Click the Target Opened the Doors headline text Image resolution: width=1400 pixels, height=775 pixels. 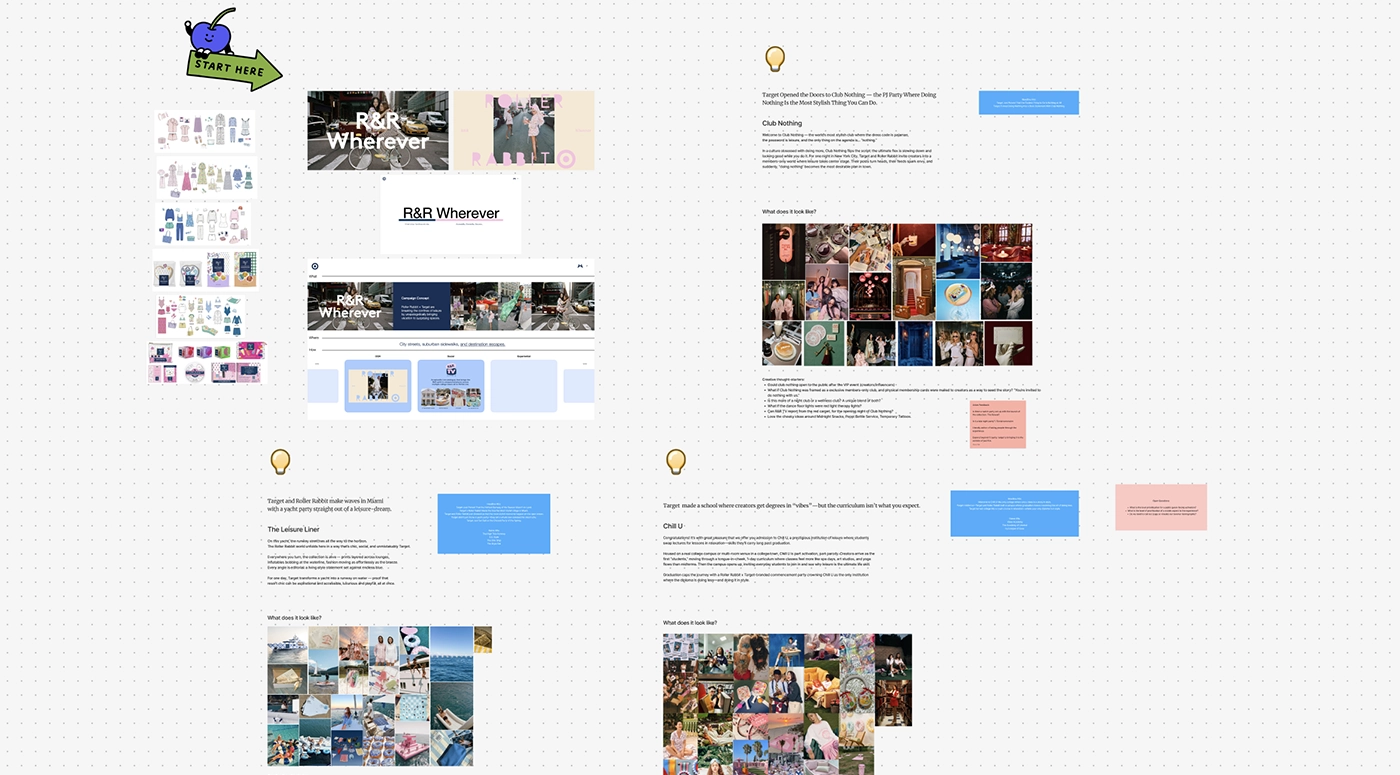pyautogui.click(x=849, y=99)
